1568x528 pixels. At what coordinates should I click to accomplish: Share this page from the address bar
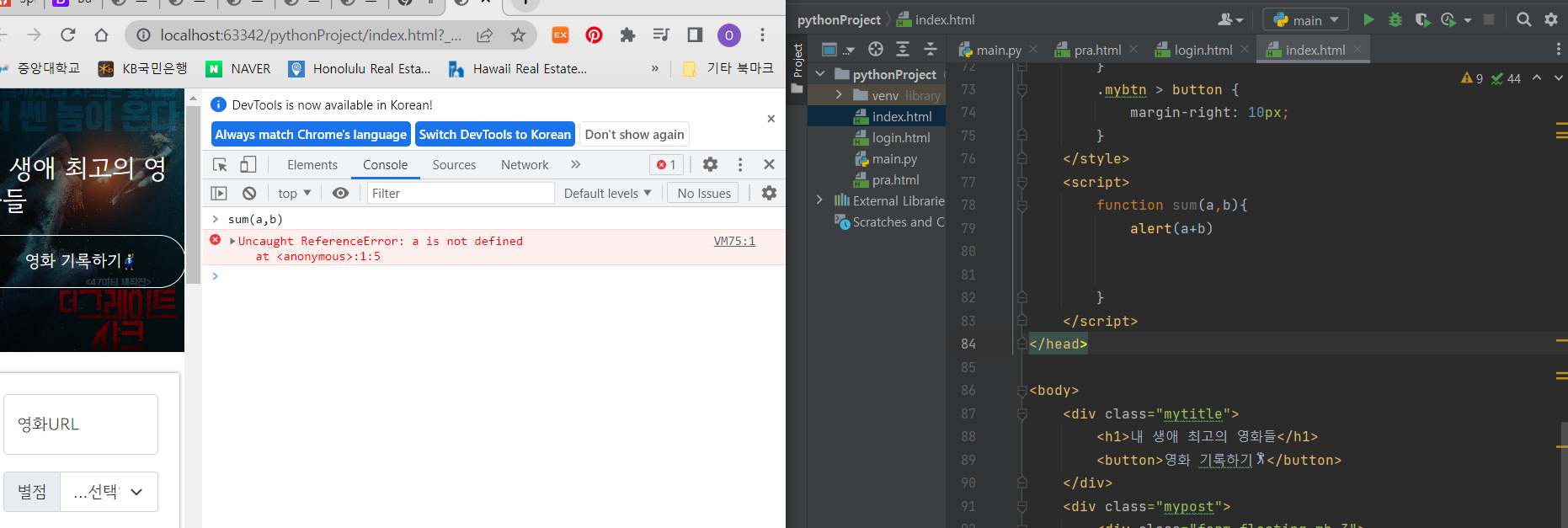[484, 35]
